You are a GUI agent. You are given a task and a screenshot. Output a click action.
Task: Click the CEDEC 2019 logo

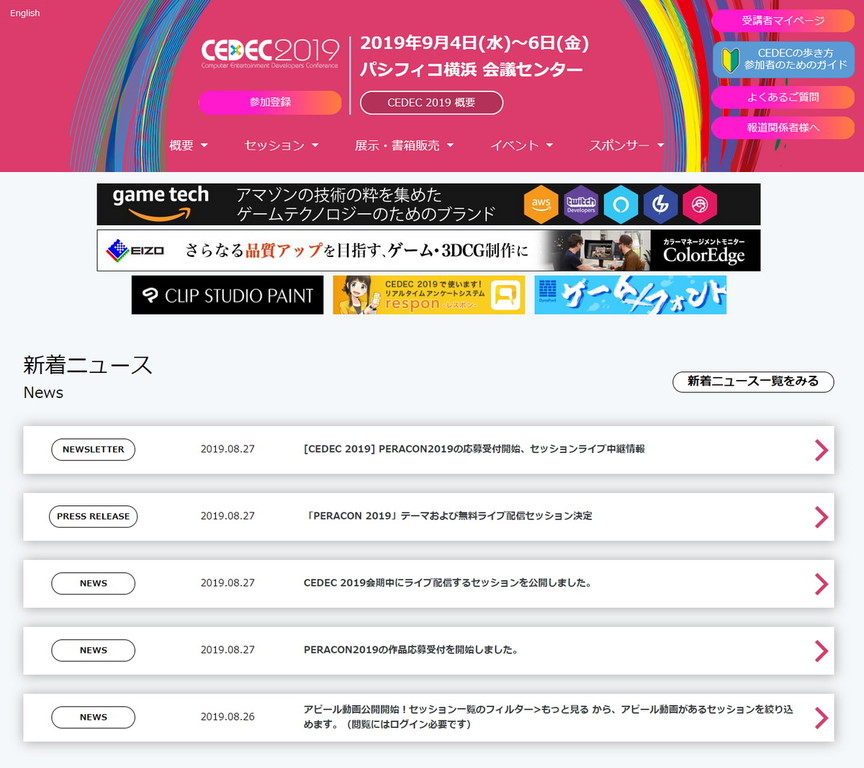point(270,53)
